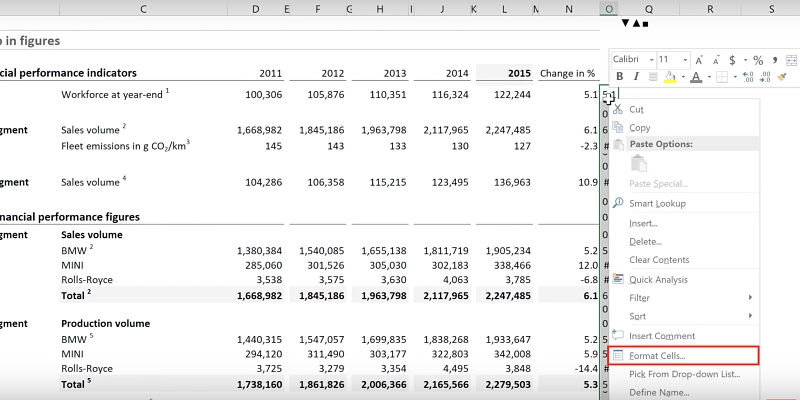Click Insert Comment in the context menu
This screenshot has width=800, height=400.
tap(662, 336)
